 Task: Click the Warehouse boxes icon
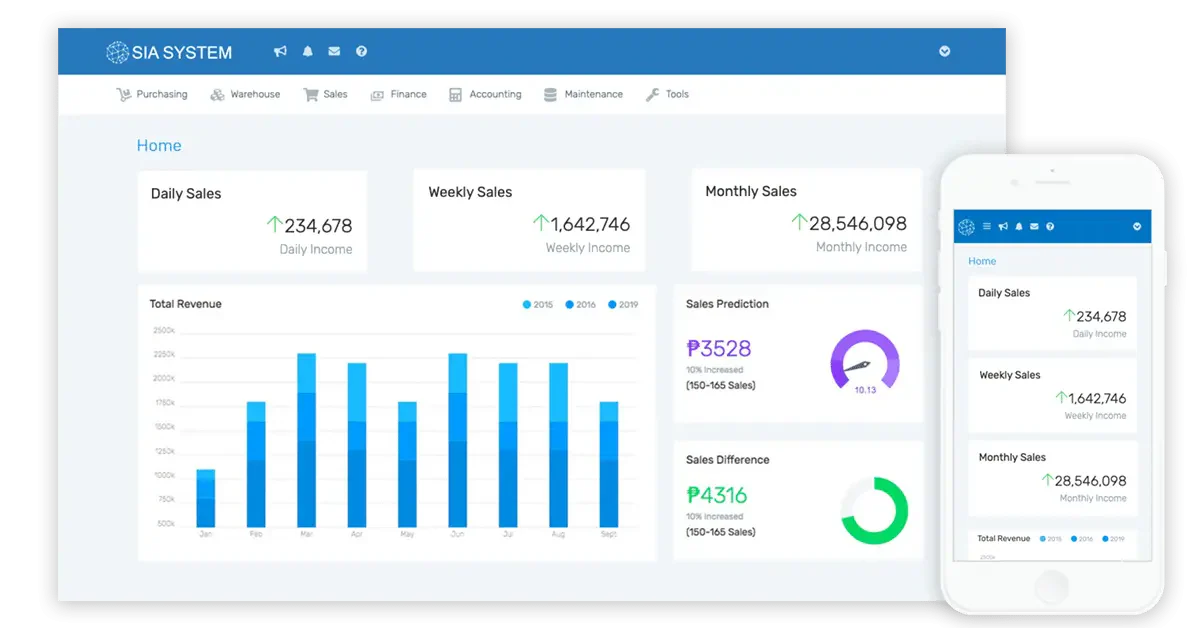coord(217,95)
